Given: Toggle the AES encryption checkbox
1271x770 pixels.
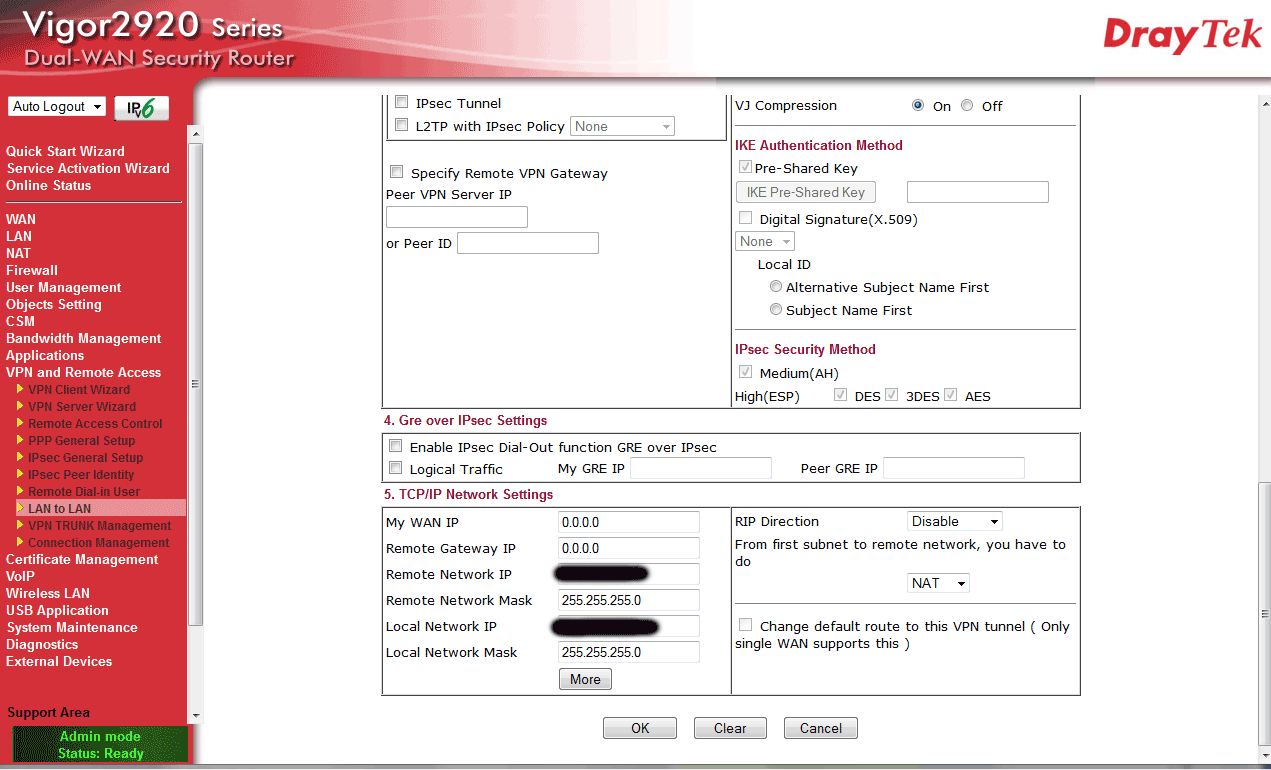Looking at the screenshot, I should click(951, 395).
